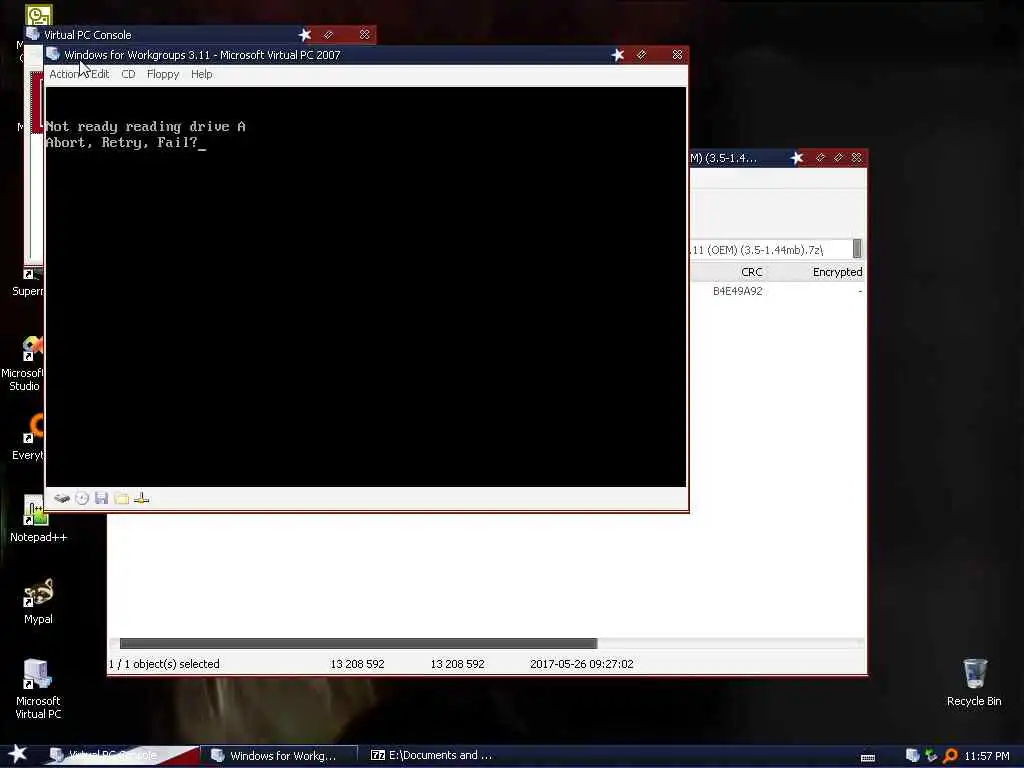Click the safely remove hardware tray icon
Viewport: 1024px width, 768px height.
pos(931,756)
